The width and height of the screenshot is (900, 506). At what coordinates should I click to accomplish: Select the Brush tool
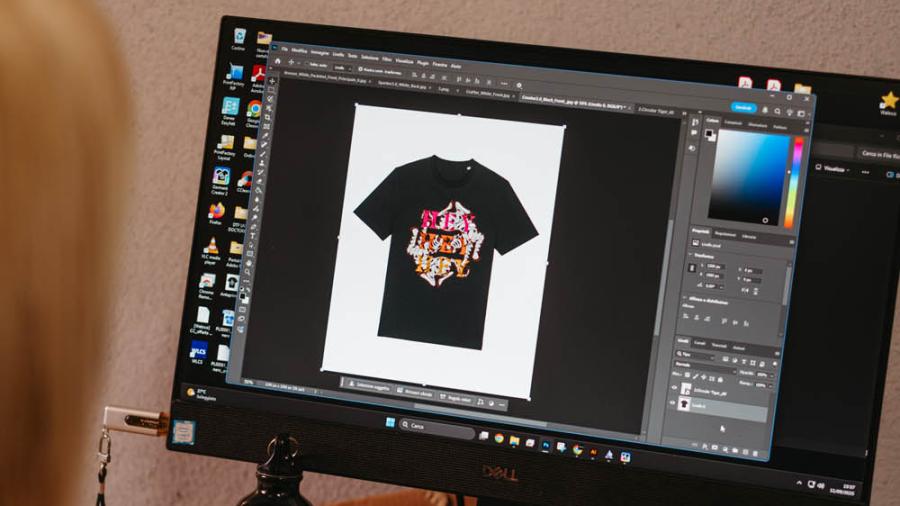[x=263, y=154]
